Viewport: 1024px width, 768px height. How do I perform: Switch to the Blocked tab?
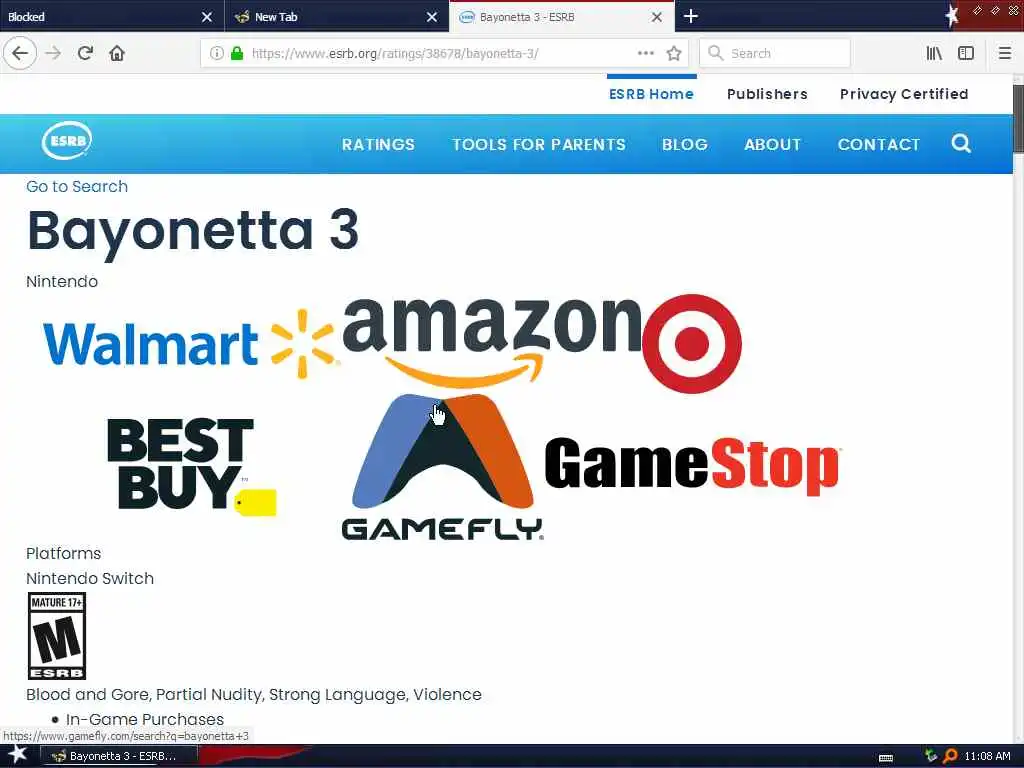(112, 16)
